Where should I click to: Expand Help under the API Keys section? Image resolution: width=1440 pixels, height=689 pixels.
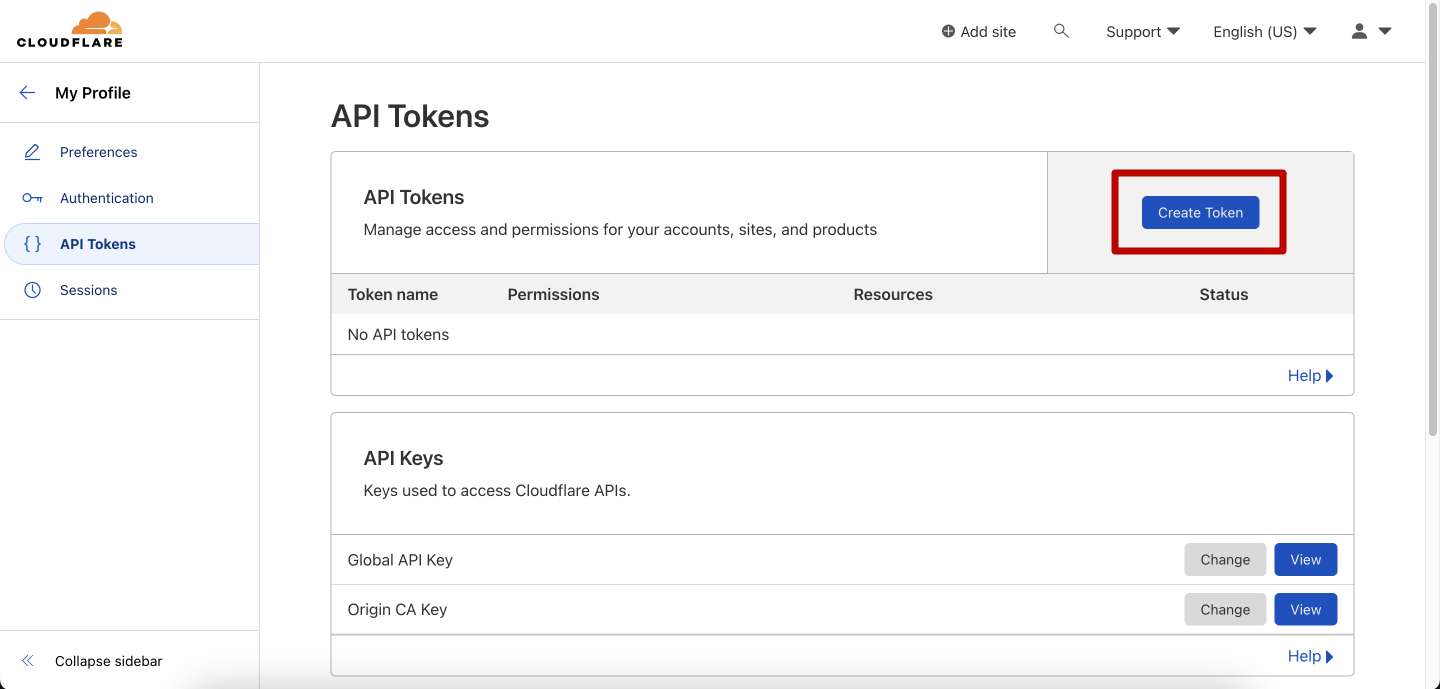[x=1311, y=656]
